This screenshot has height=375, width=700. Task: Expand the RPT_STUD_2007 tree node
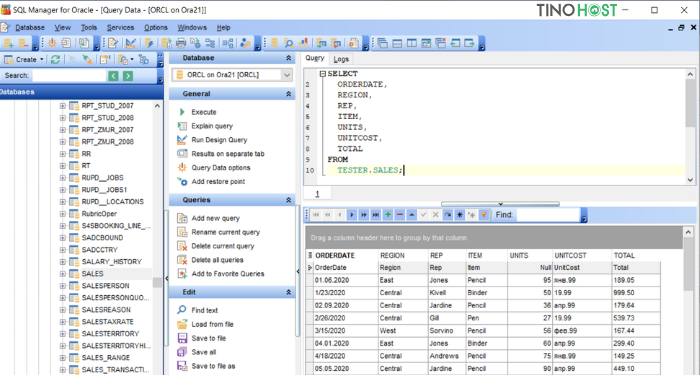pos(62,106)
